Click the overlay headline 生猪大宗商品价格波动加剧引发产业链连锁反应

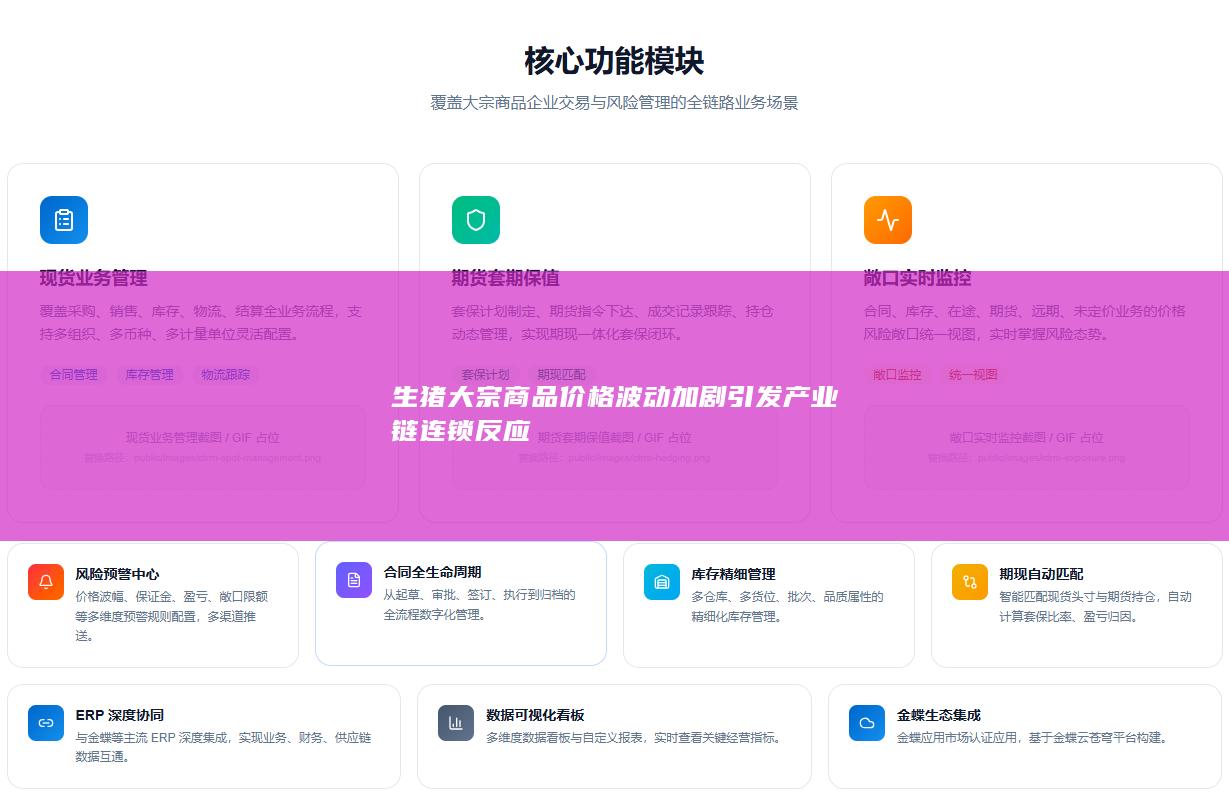pos(615,415)
